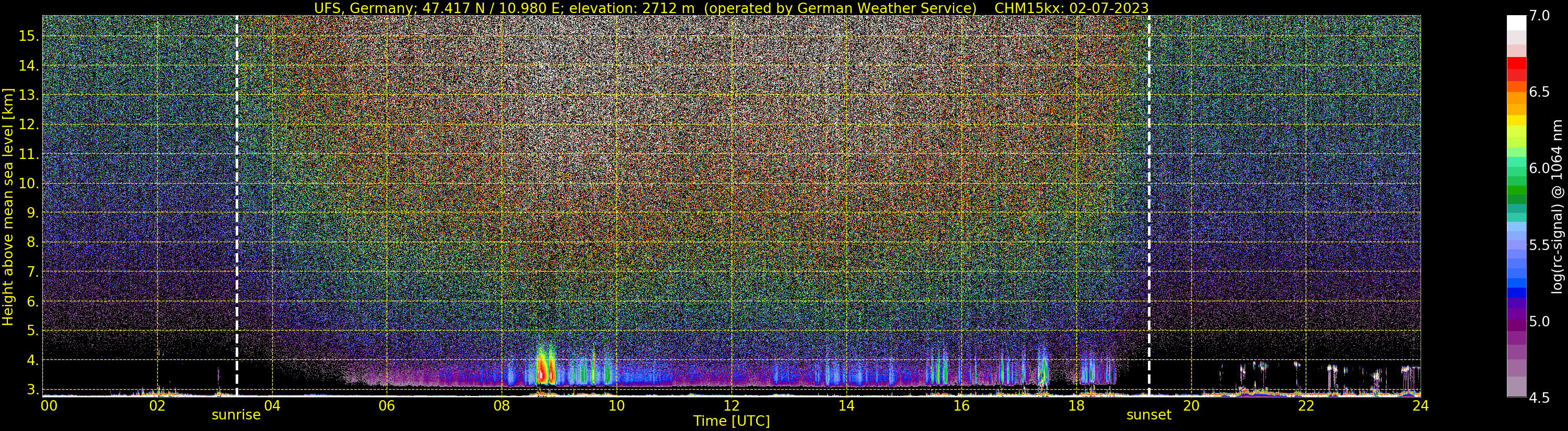Click the 15. height axis tick
1568x431 pixels.
pyautogui.click(x=29, y=36)
